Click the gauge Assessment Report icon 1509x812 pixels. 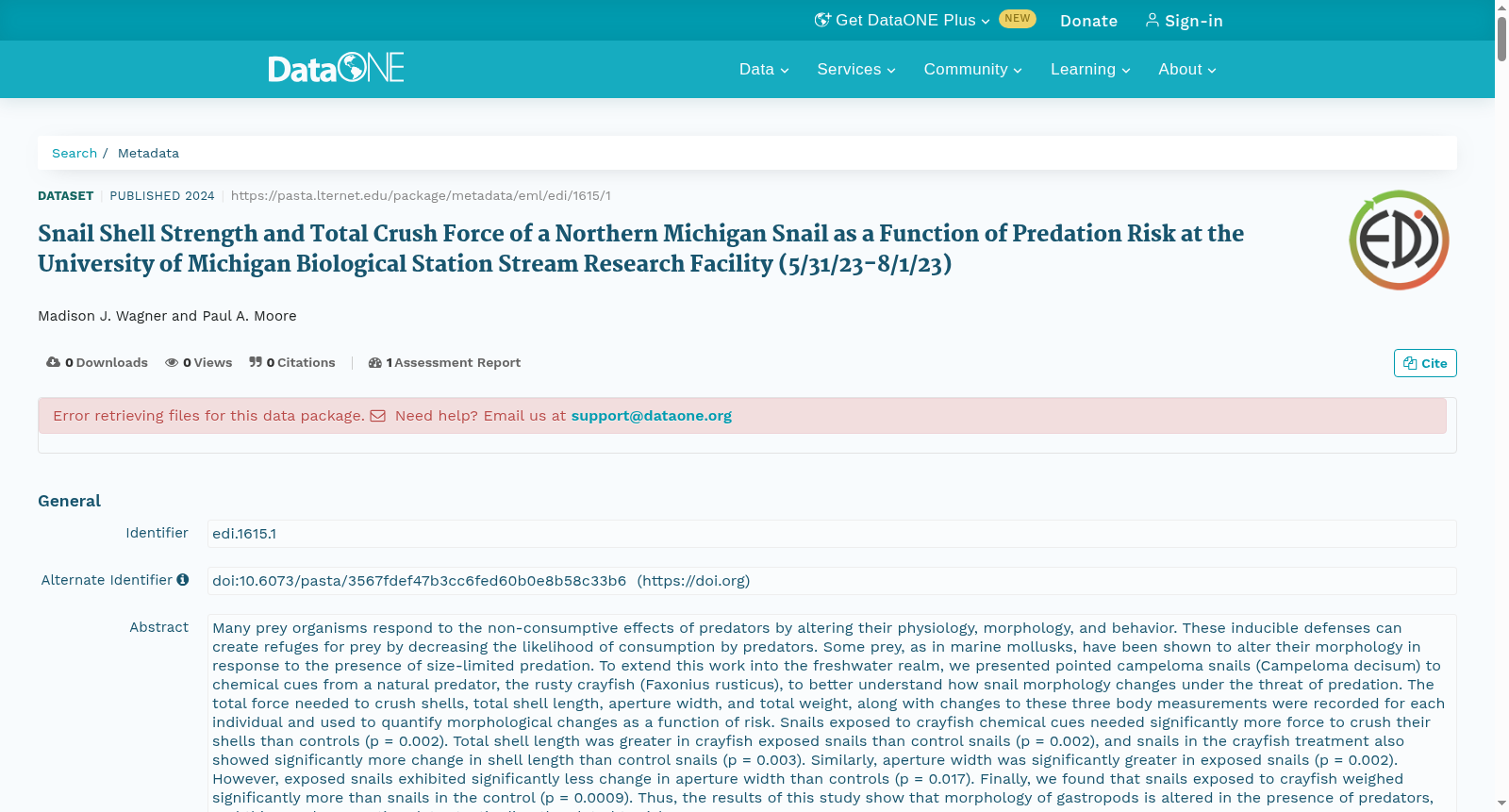point(375,362)
